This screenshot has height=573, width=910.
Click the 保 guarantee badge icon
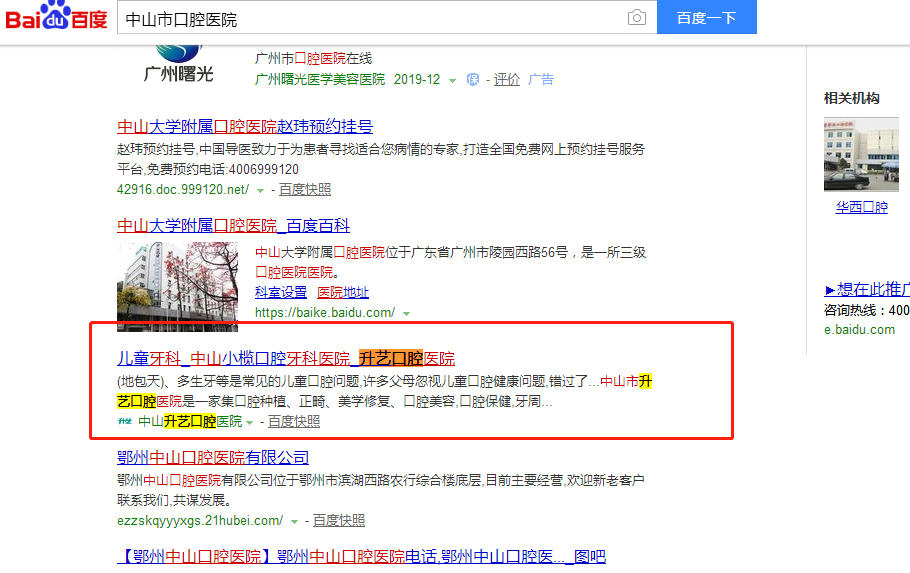tap(473, 80)
